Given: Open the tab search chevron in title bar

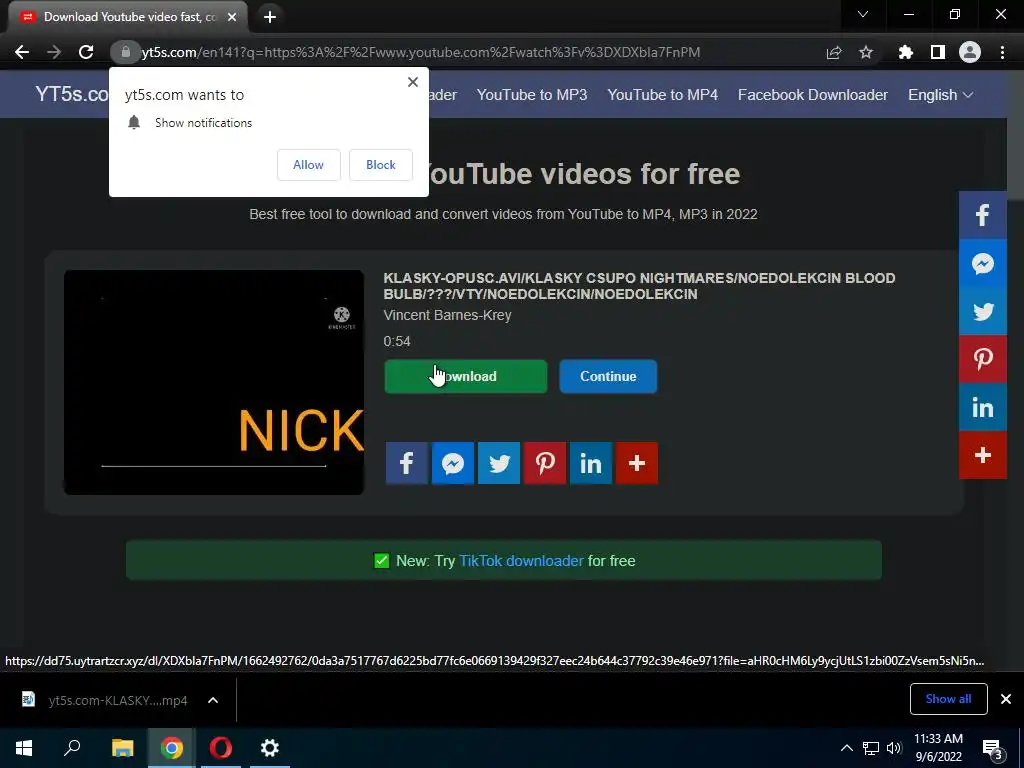Looking at the screenshot, I should pos(863,14).
